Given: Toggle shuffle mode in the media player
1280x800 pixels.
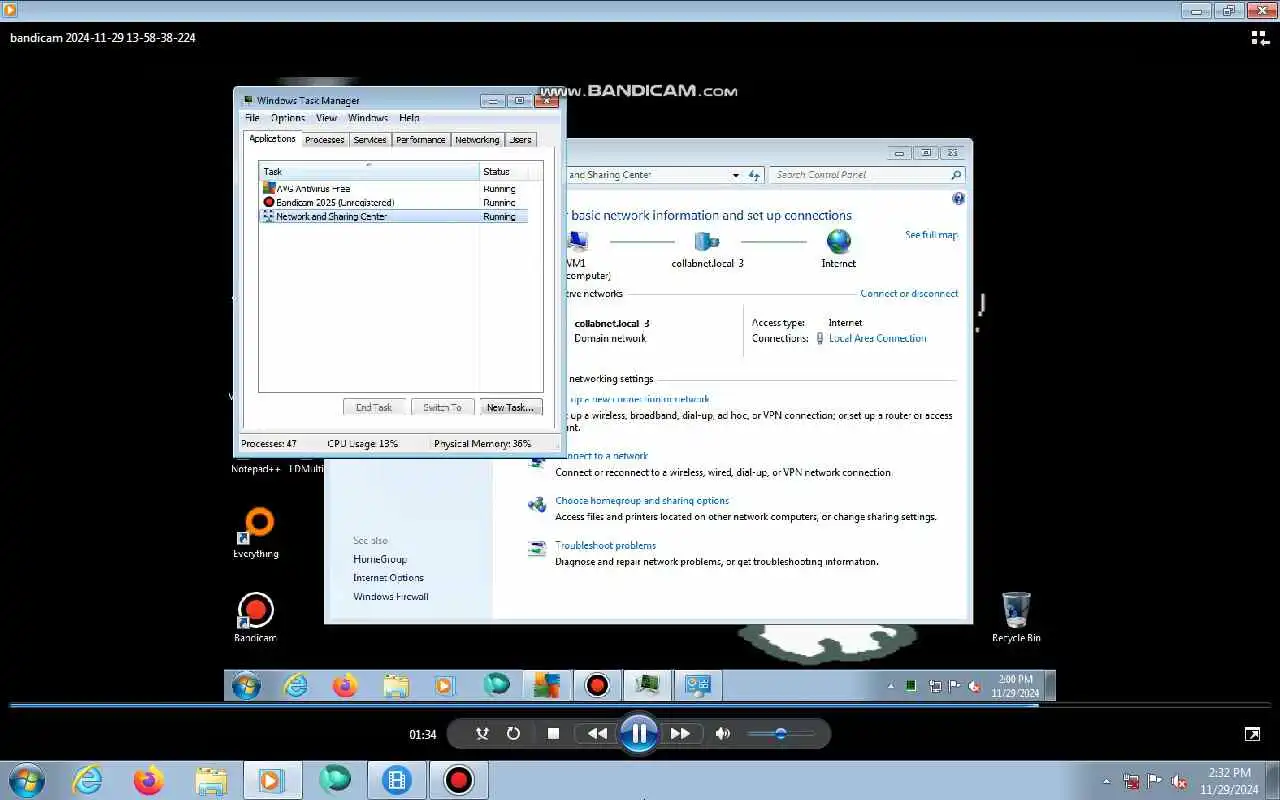Looking at the screenshot, I should click(482, 733).
